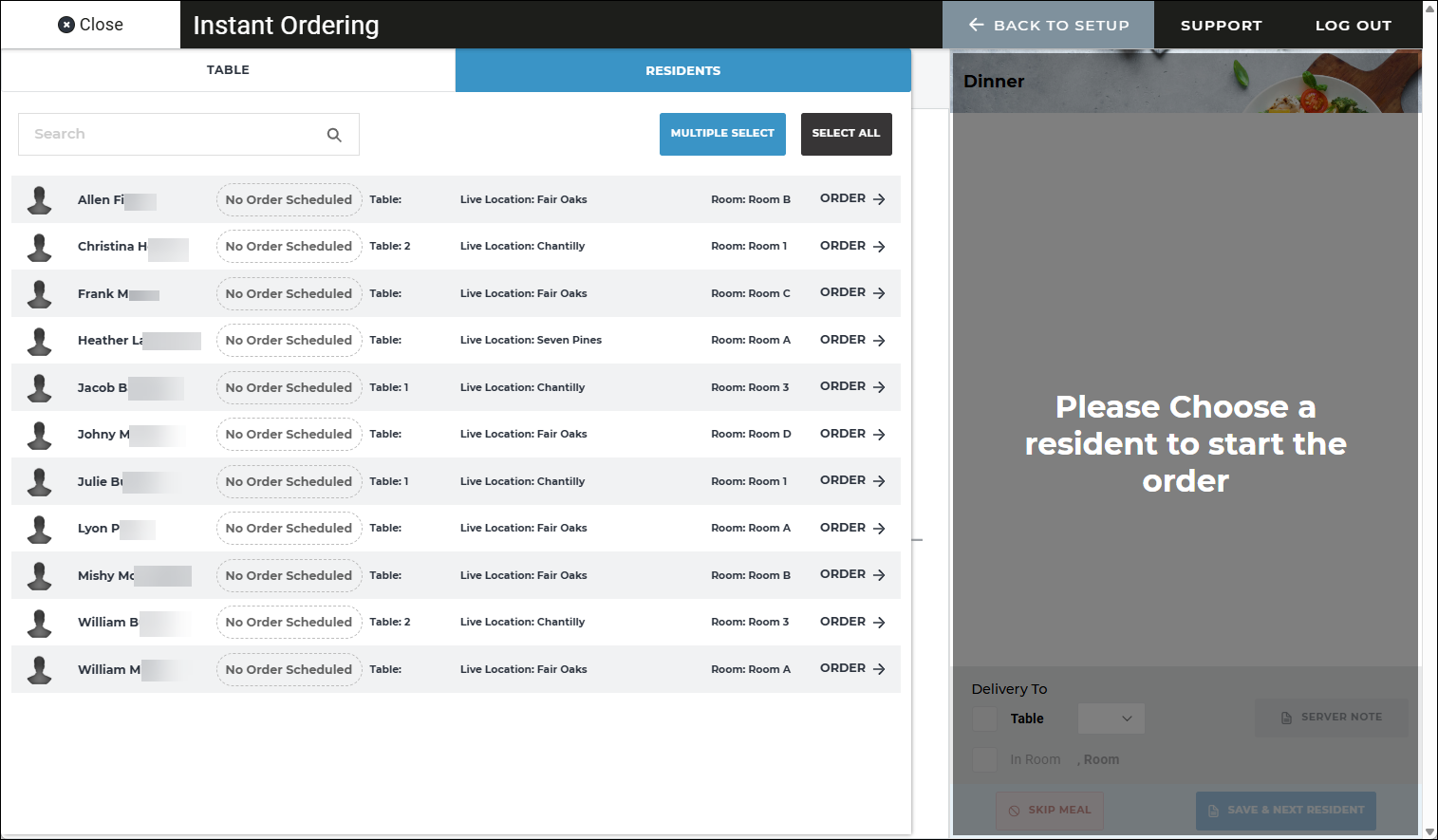Focus the resident Search field
Viewport: 1438px width, 840px height.
(x=188, y=135)
